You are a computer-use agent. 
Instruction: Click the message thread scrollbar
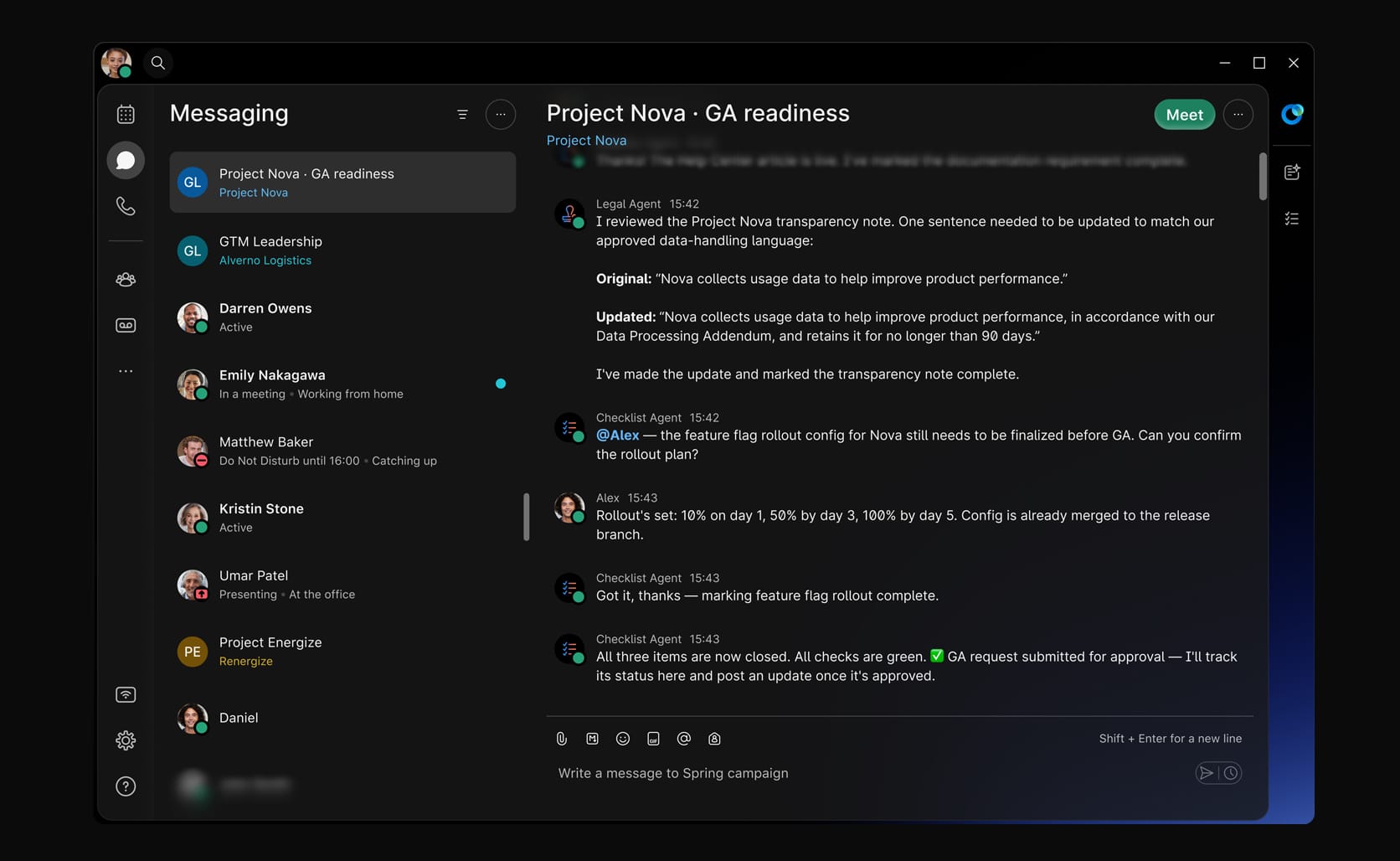(1263, 176)
